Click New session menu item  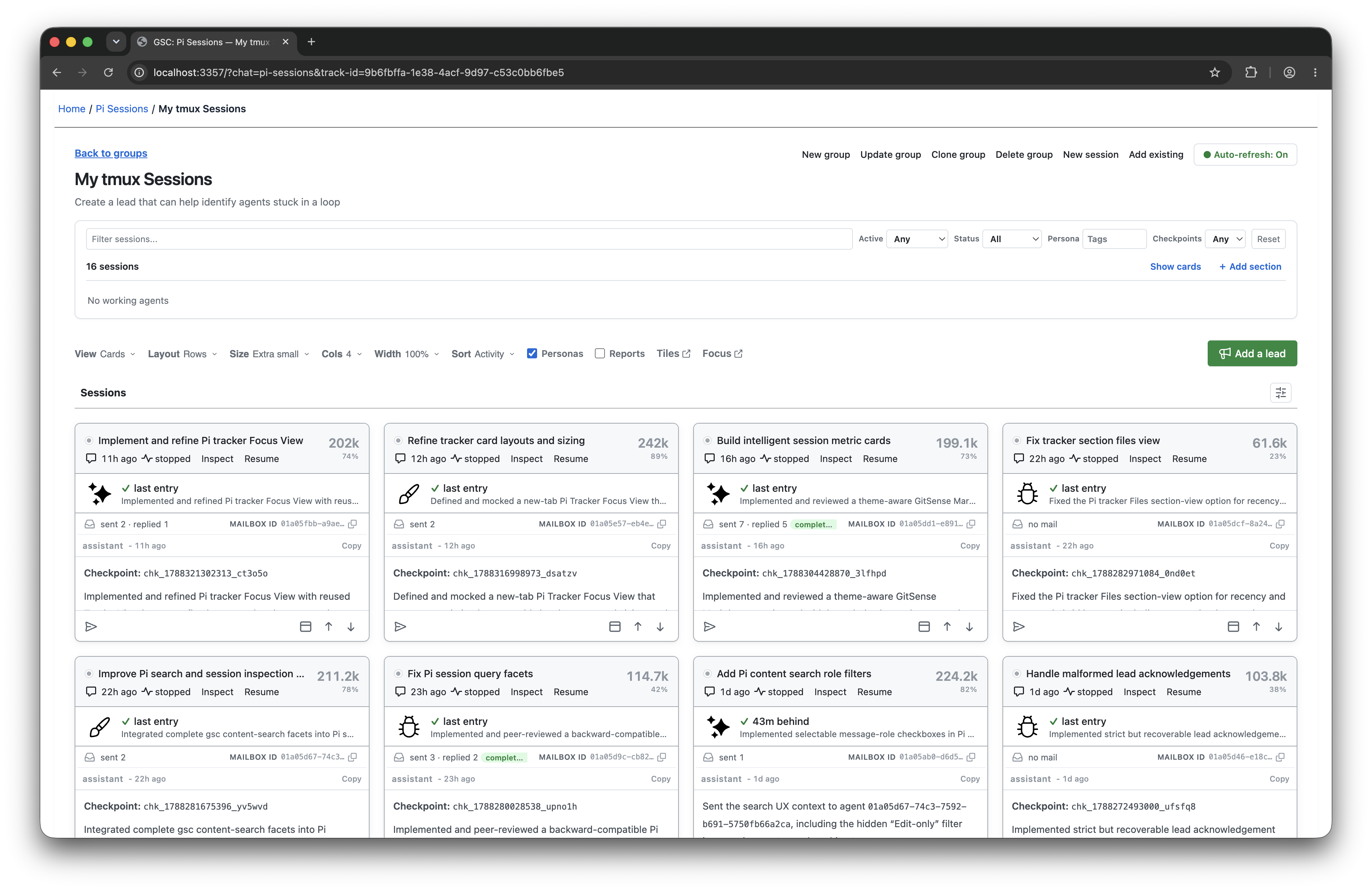pos(1090,155)
